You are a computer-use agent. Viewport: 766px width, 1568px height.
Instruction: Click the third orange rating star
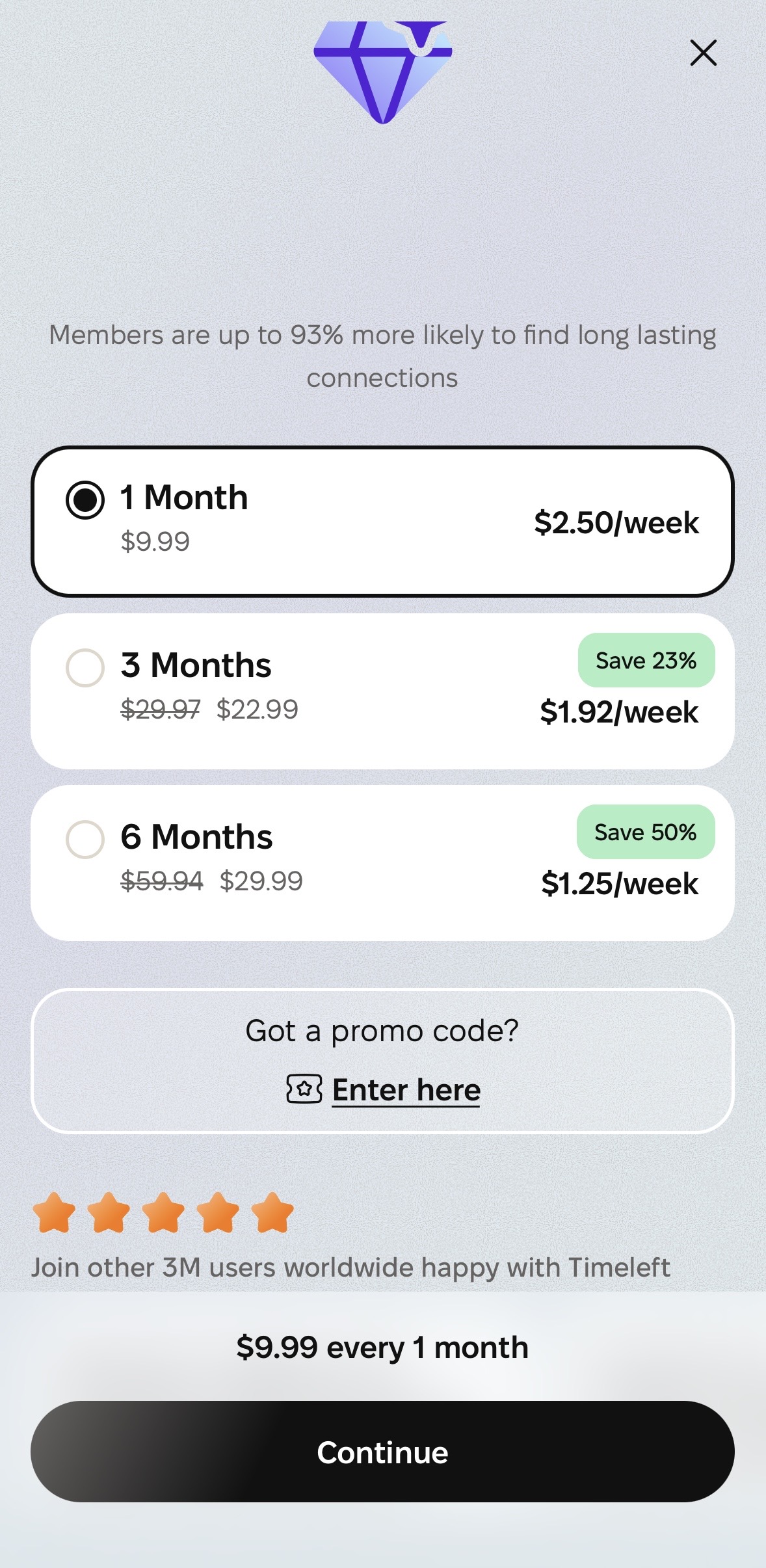[x=163, y=1212]
